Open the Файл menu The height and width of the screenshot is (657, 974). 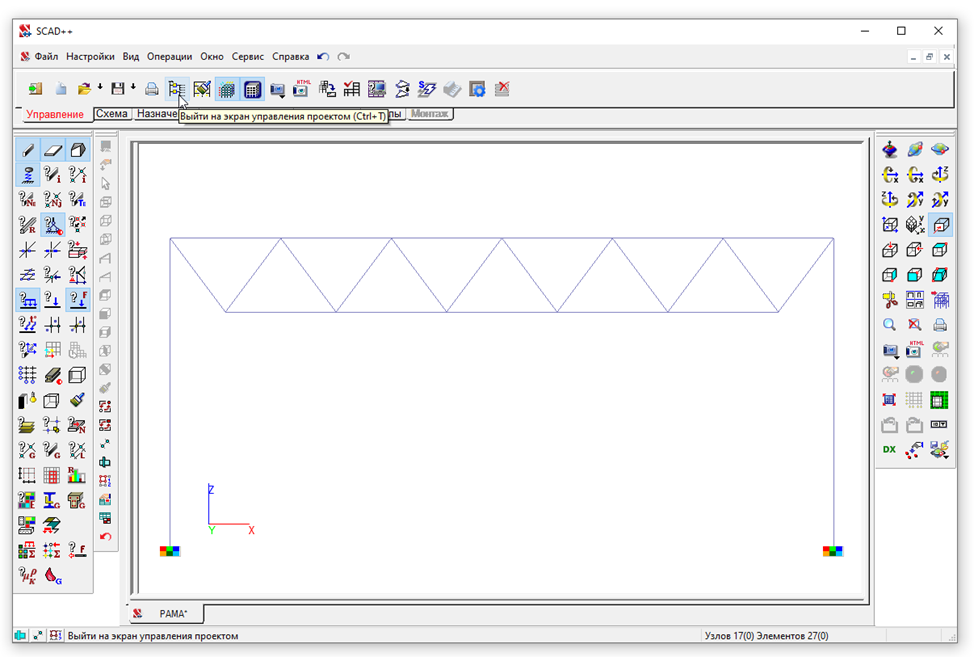click(x=46, y=57)
